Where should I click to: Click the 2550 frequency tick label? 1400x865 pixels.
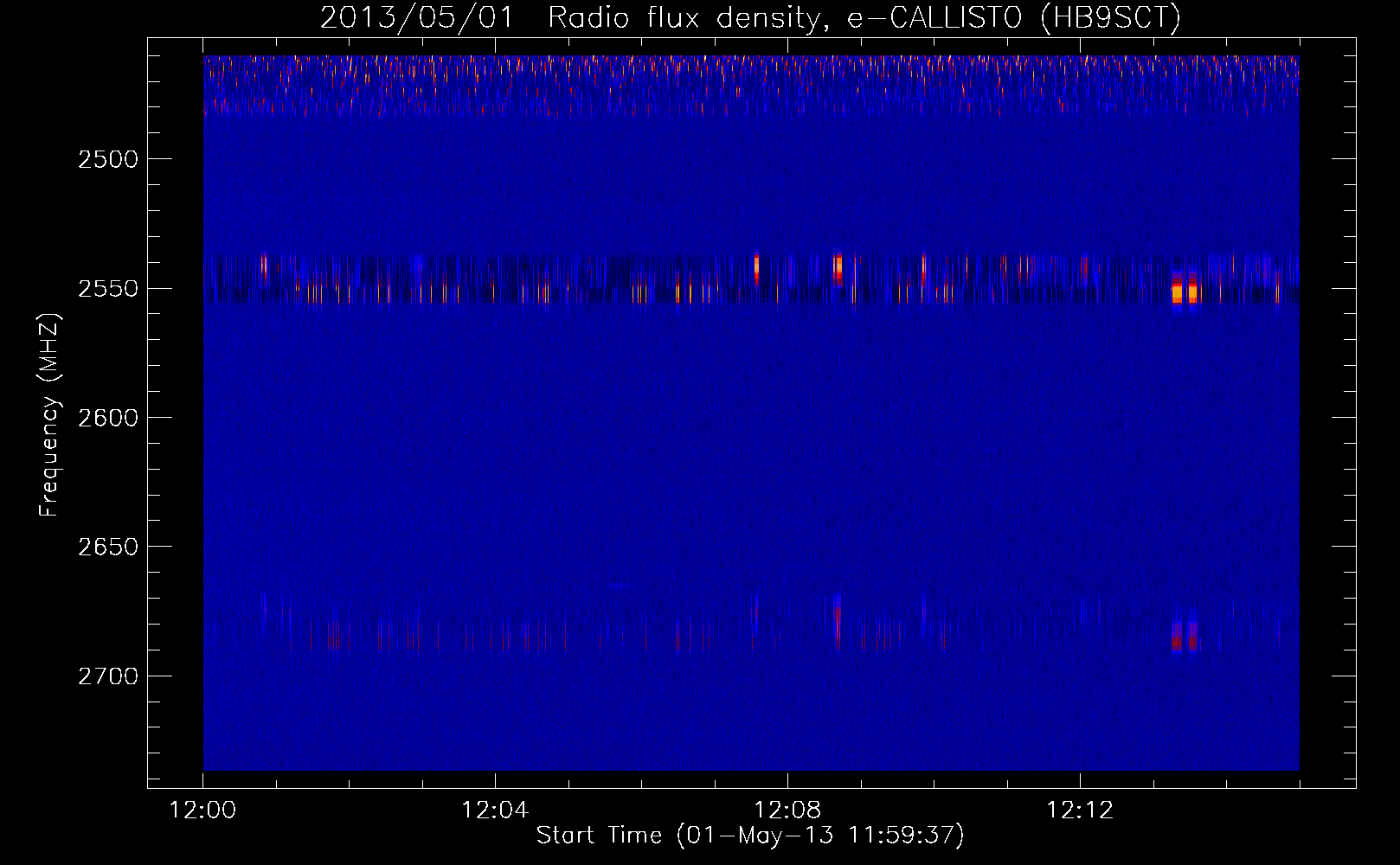108,289
